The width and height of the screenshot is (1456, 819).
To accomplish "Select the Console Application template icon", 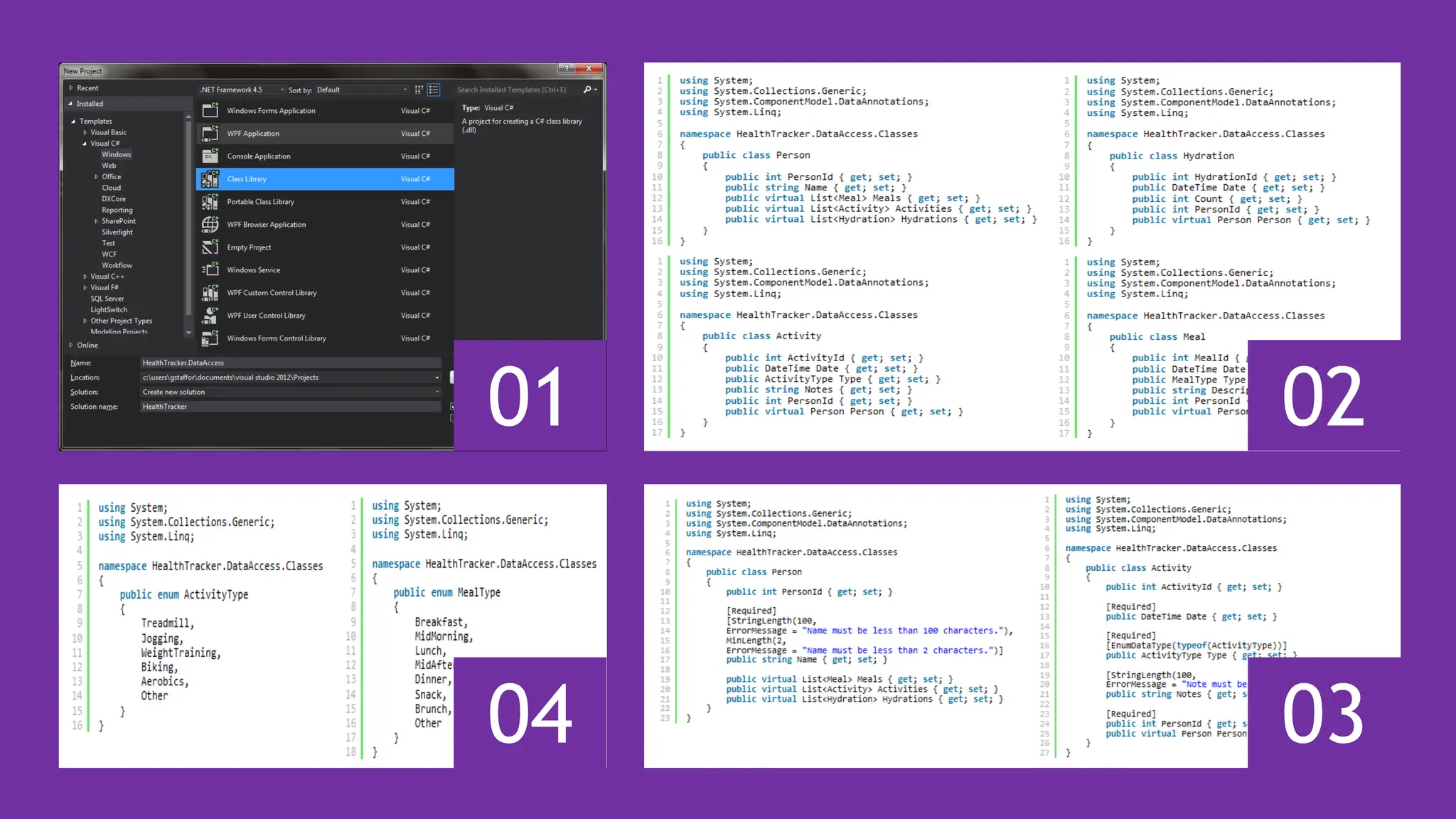I will (210, 156).
